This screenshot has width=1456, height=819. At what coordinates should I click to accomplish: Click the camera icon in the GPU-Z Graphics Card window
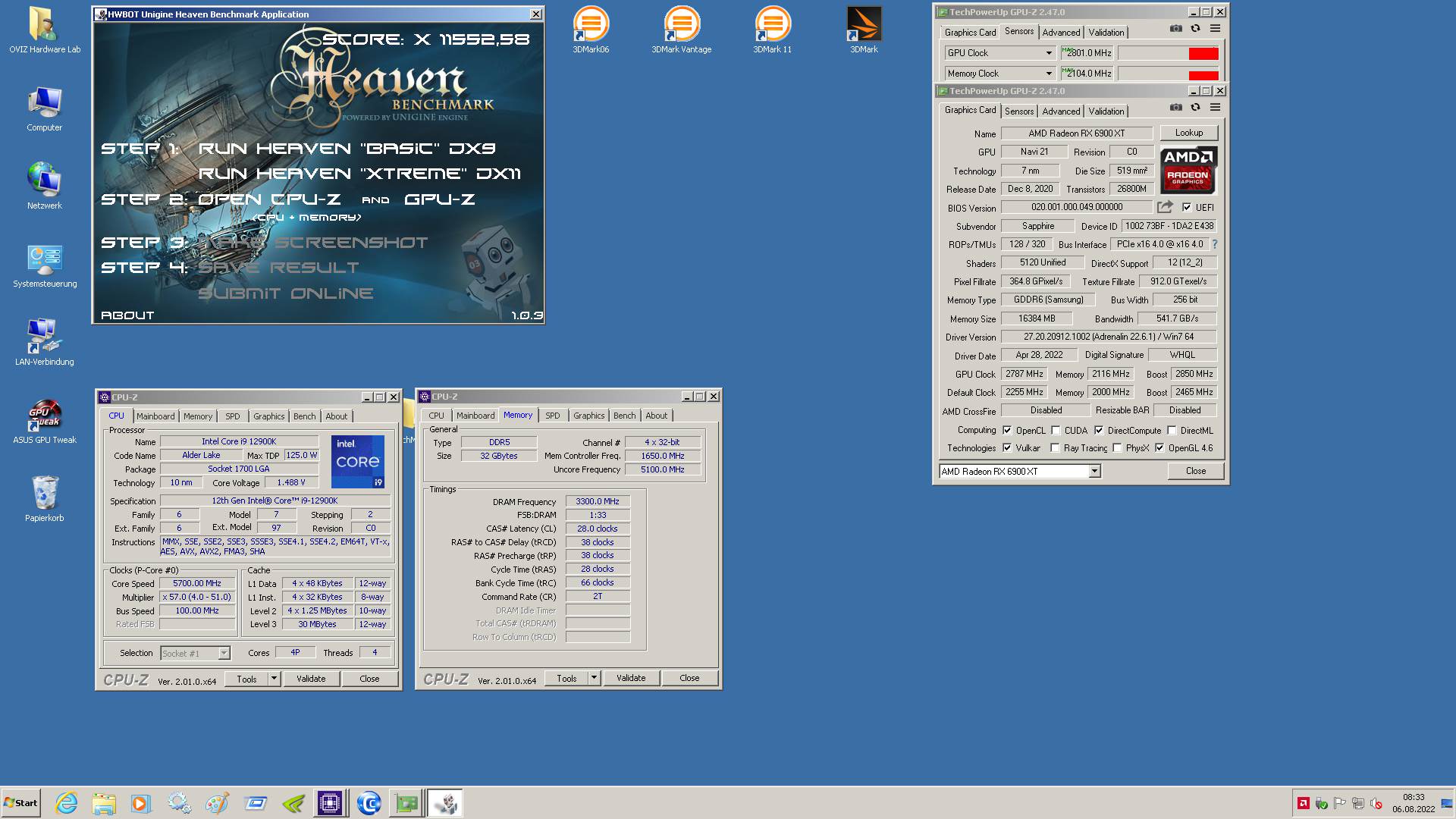pos(1175,108)
